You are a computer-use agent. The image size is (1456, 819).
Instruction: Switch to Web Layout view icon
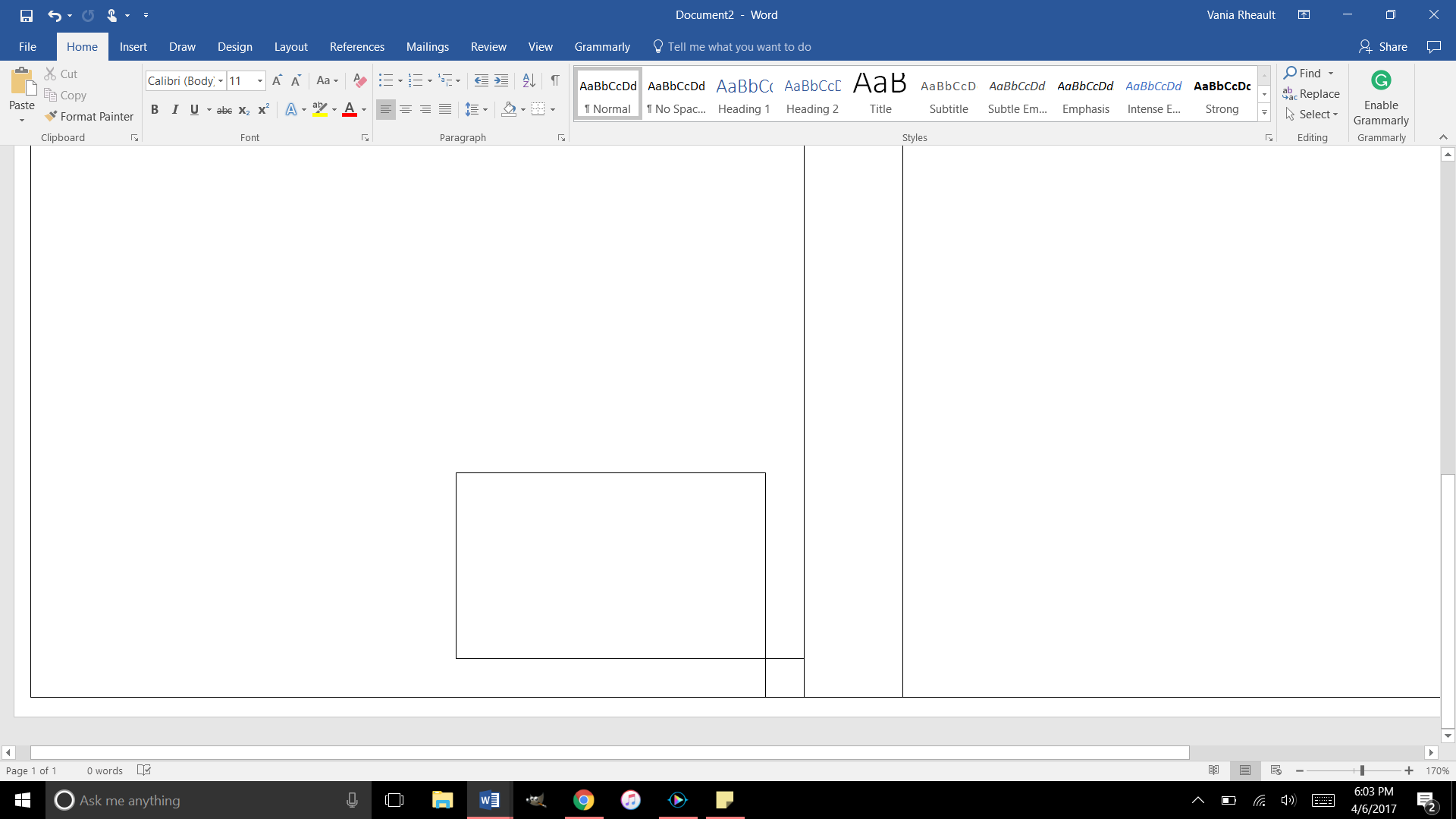[1276, 770]
